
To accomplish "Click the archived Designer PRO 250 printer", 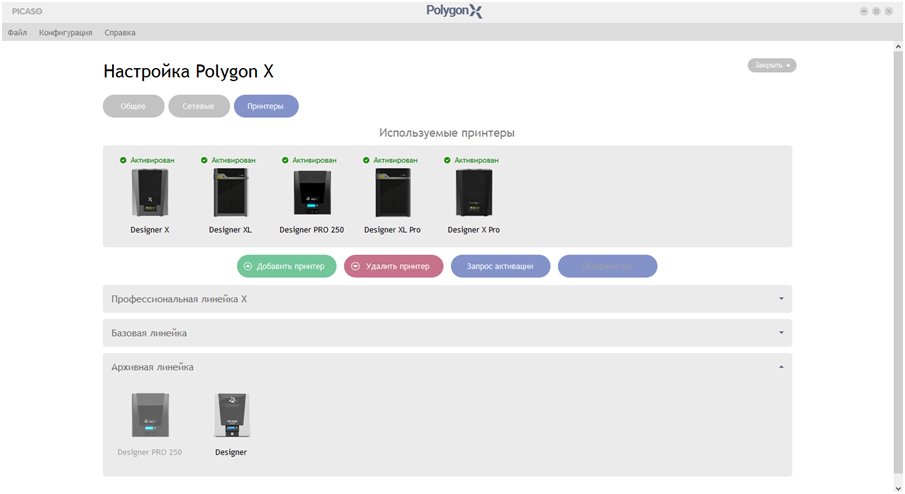I will (x=150, y=415).
